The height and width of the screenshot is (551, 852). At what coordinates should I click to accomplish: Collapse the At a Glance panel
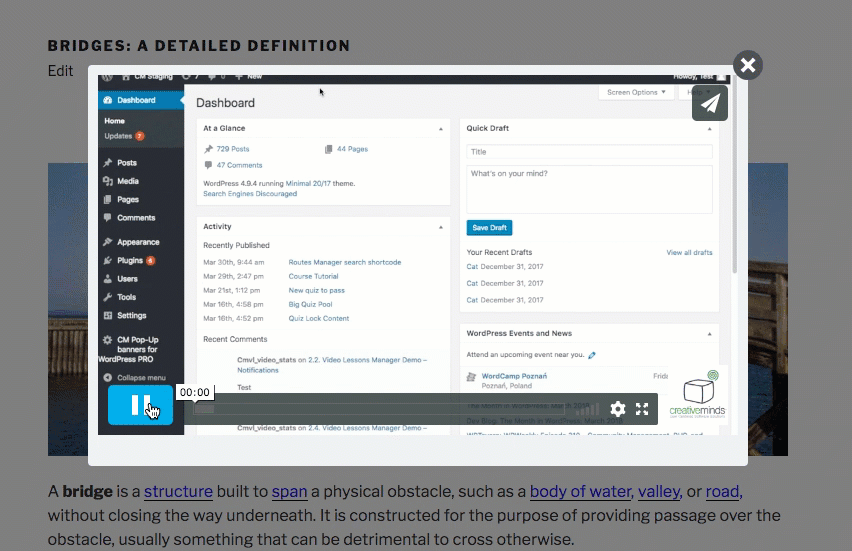tap(441, 129)
